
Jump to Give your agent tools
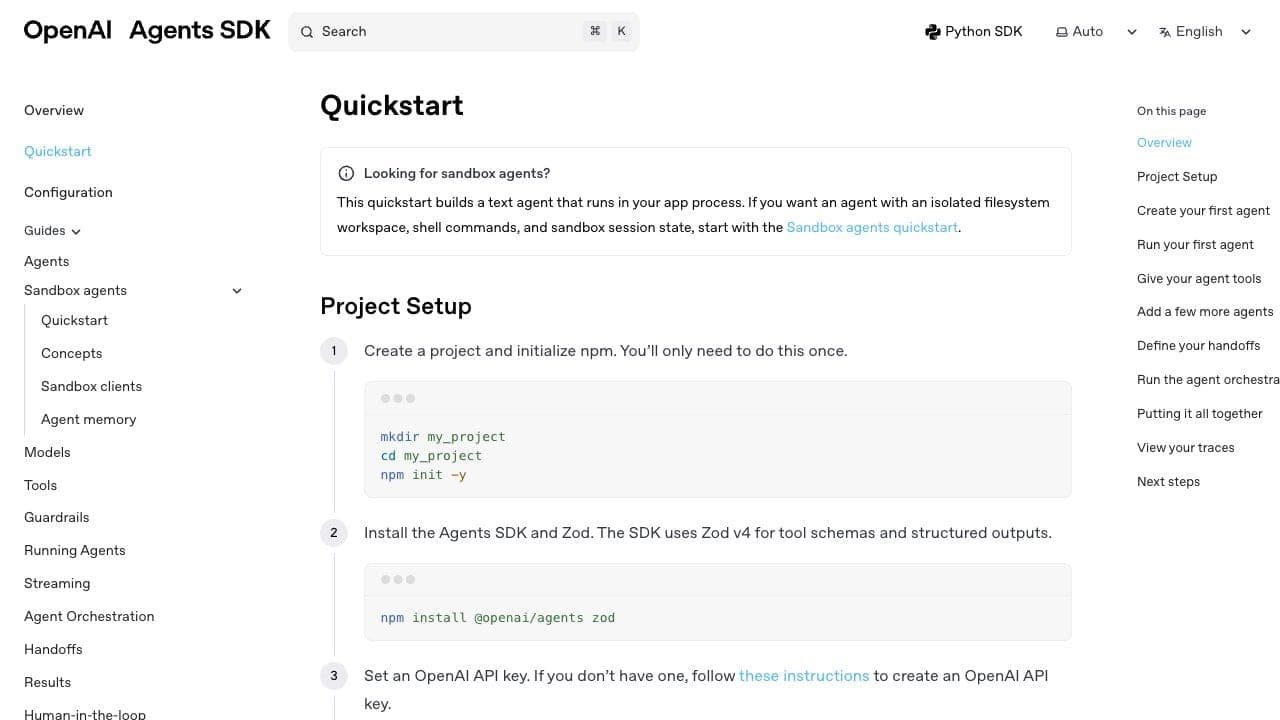click(1199, 279)
